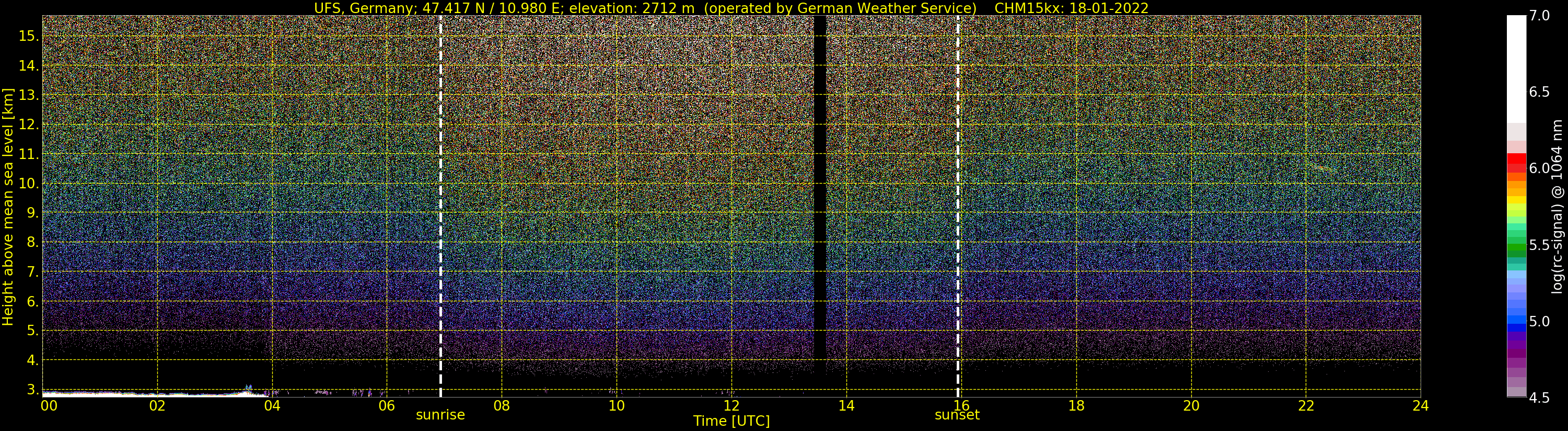Click the "log(rc-signal) @ 1064 nm" colorbar title
This screenshot has width=1568, height=431.
click(1557, 206)
